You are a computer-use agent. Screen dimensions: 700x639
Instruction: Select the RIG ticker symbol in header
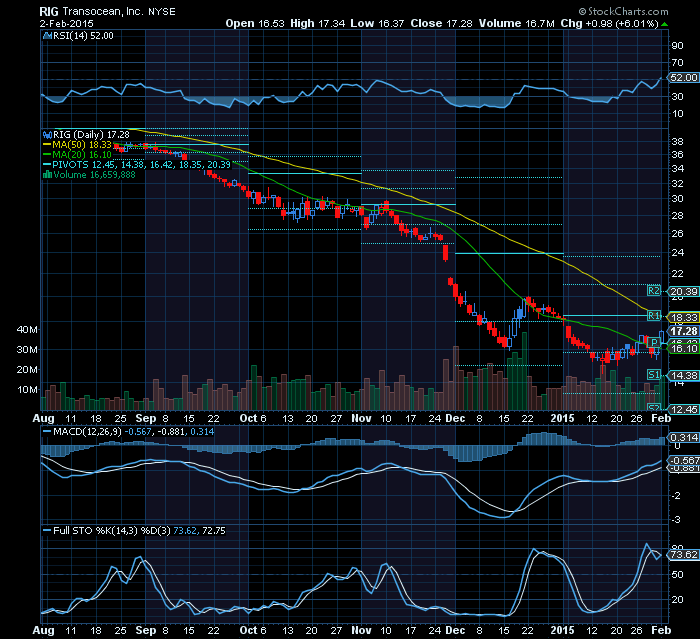pyautogui.click(x=49, y=12)
